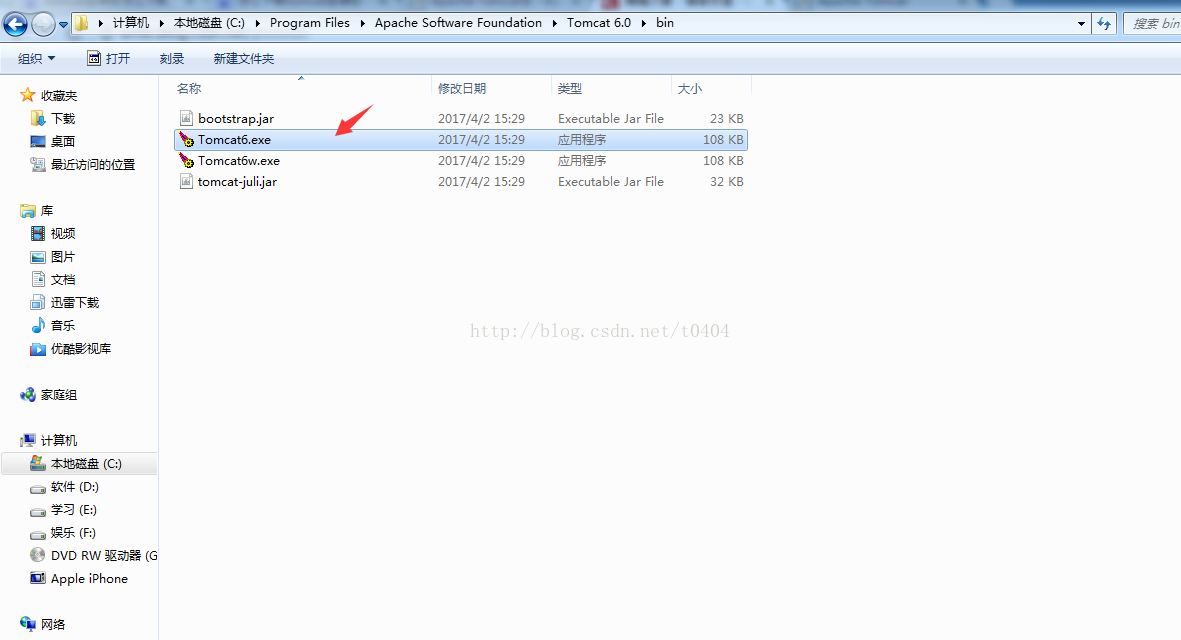The height and width of the screenshot is (640, 1181).
Task: Click 刻录 in the toolbar
Action: click(172, 59)
